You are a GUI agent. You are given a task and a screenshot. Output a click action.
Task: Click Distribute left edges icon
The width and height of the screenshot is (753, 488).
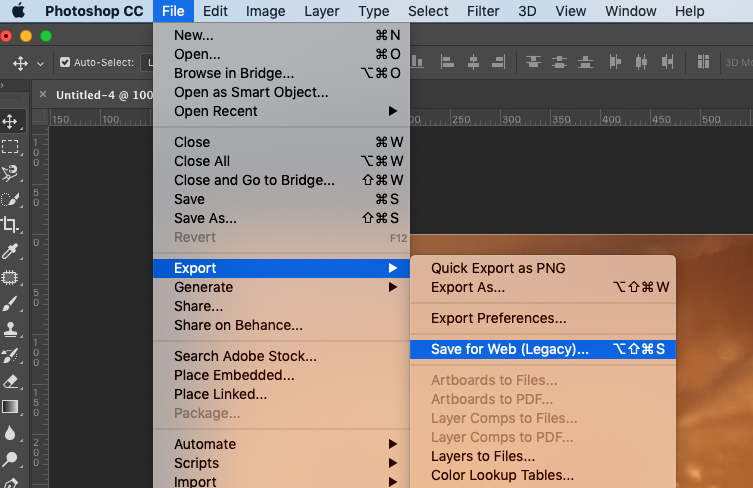coord(615,62)
